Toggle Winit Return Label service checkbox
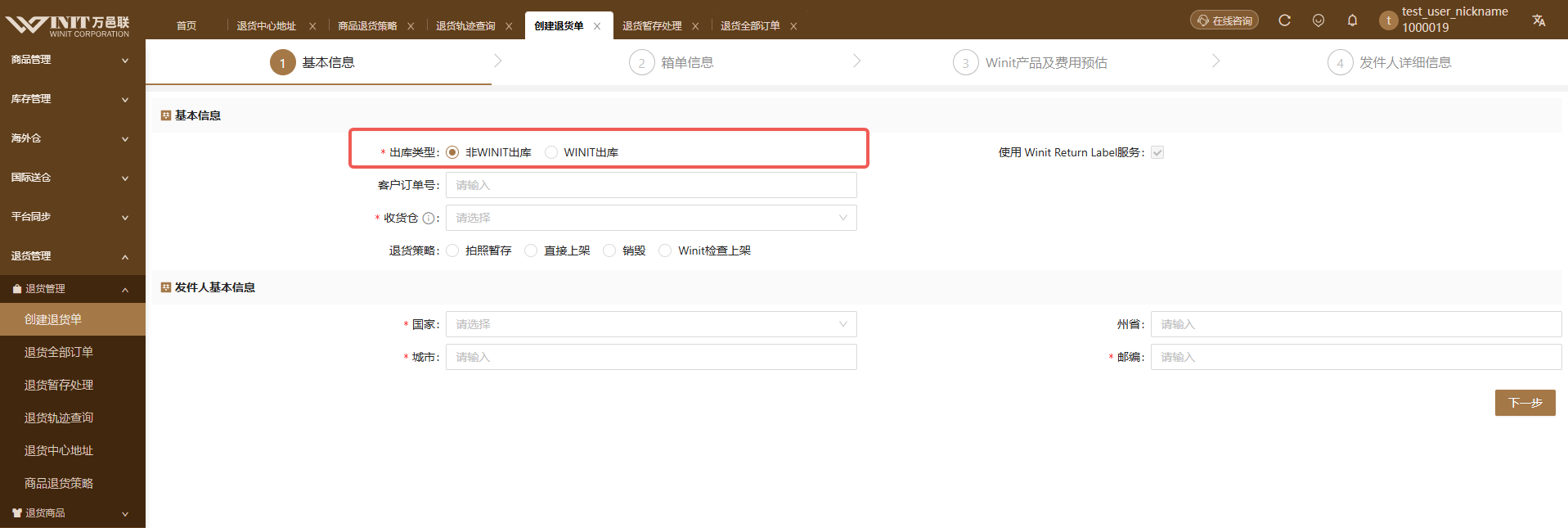This screenshot has height=528, width=1568. 1157,152
